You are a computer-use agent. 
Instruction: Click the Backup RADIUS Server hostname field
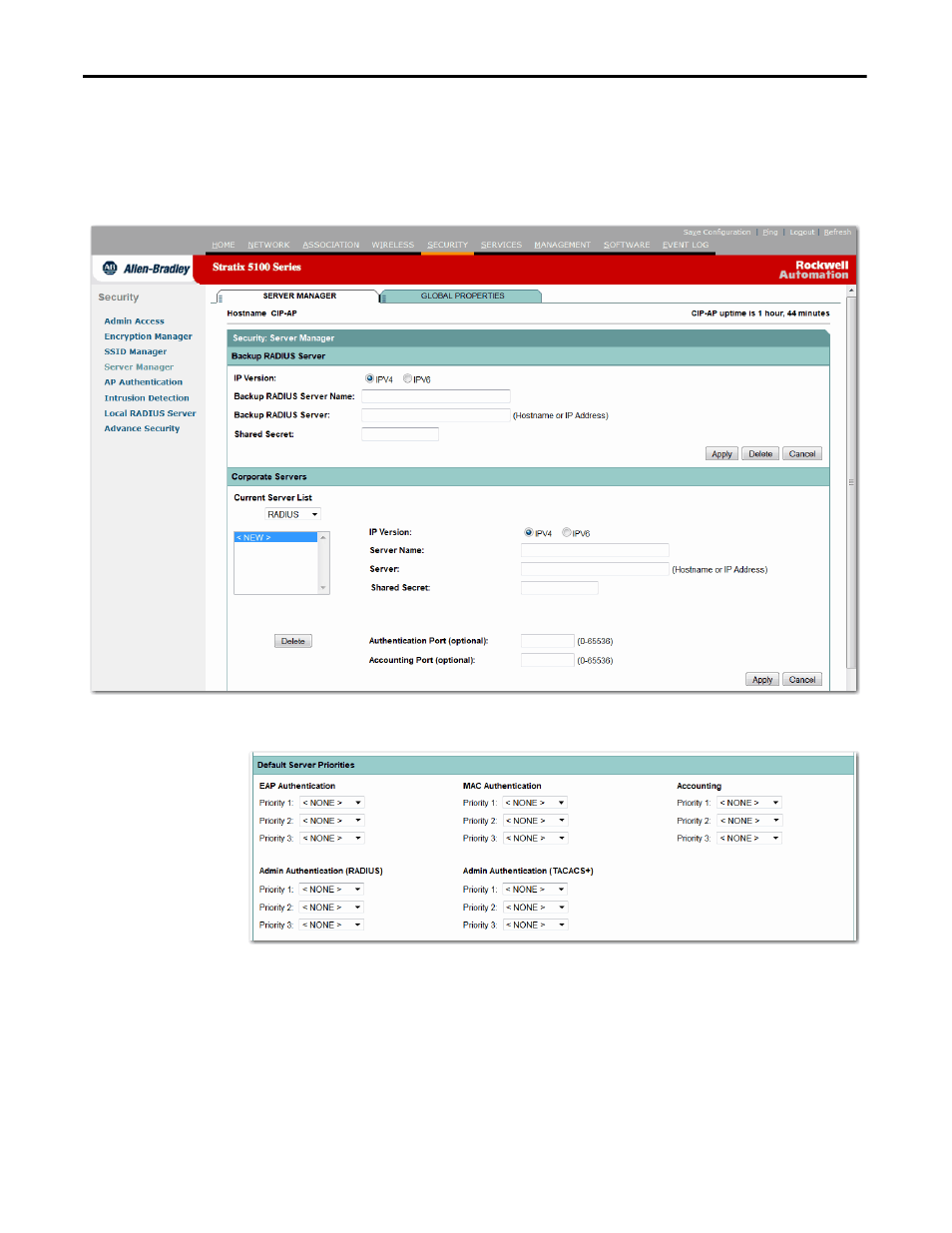click(x=435, y=415)
